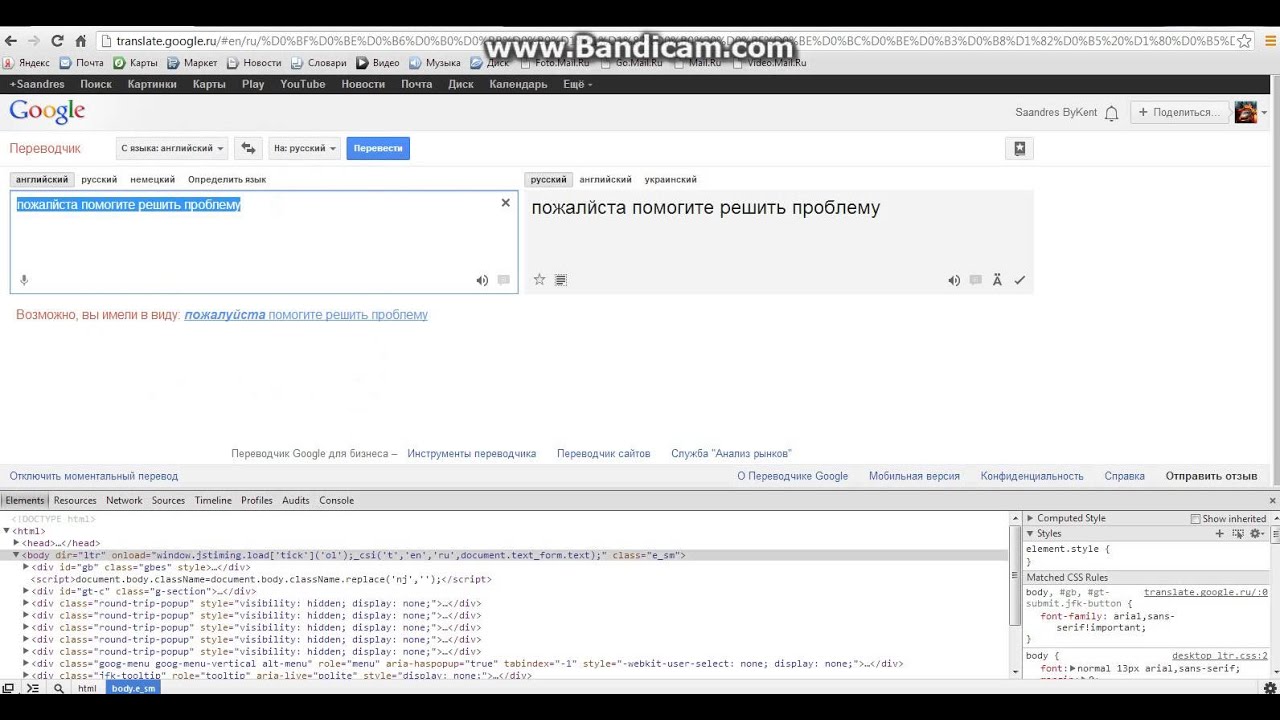Clear source text with the X icon
Image resolution: width=1280 pixels, height=720 pixels.
[505, 203]
